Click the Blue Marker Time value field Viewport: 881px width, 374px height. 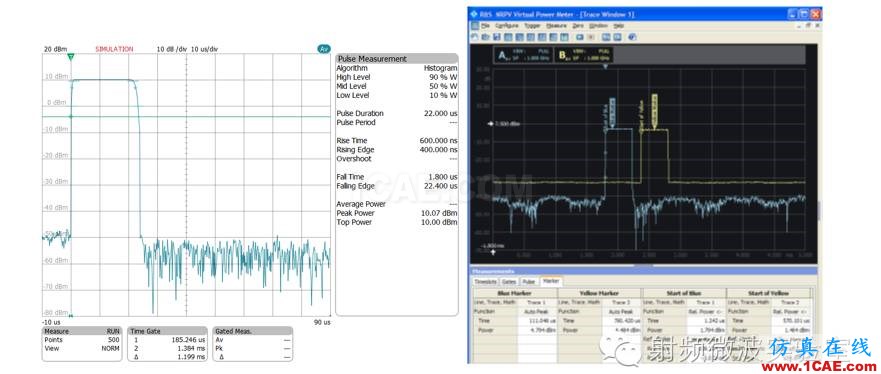click(537, 321)
